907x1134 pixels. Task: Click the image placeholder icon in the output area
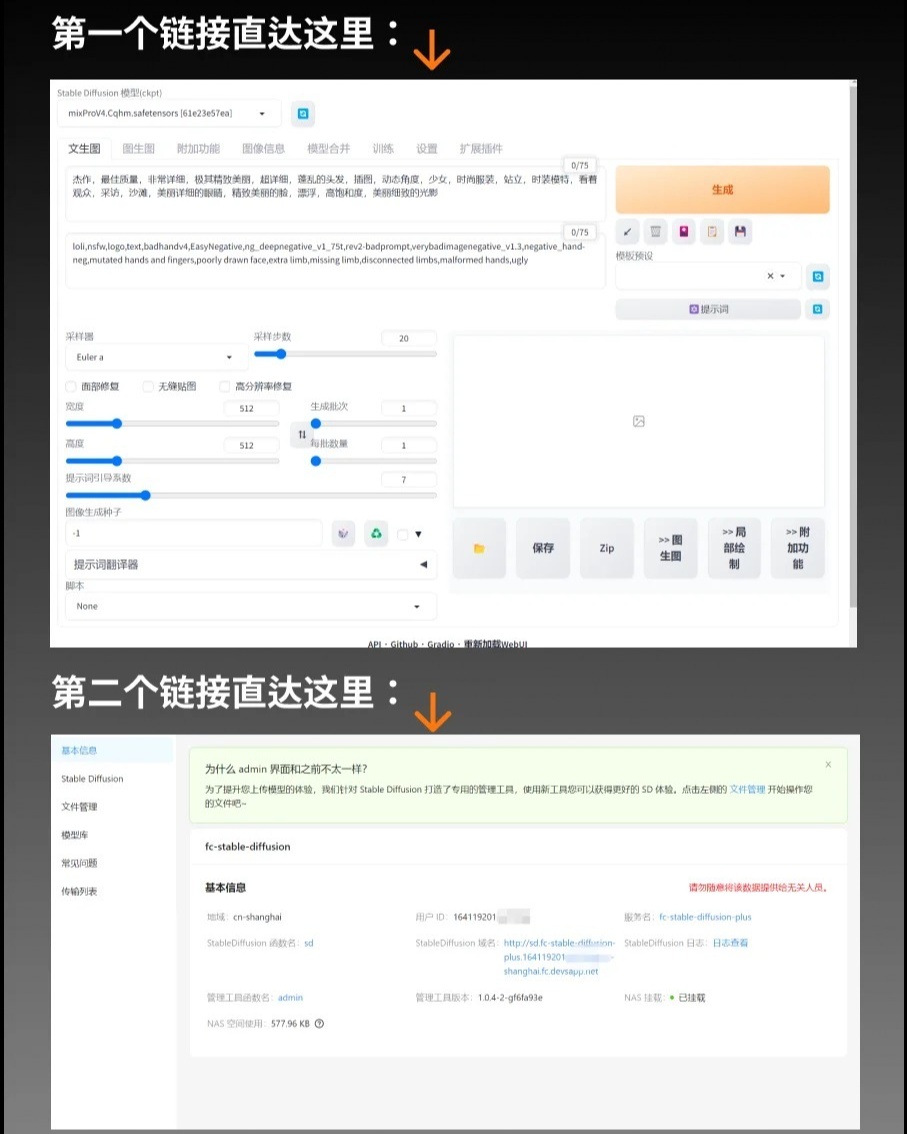tap(639, 421)
